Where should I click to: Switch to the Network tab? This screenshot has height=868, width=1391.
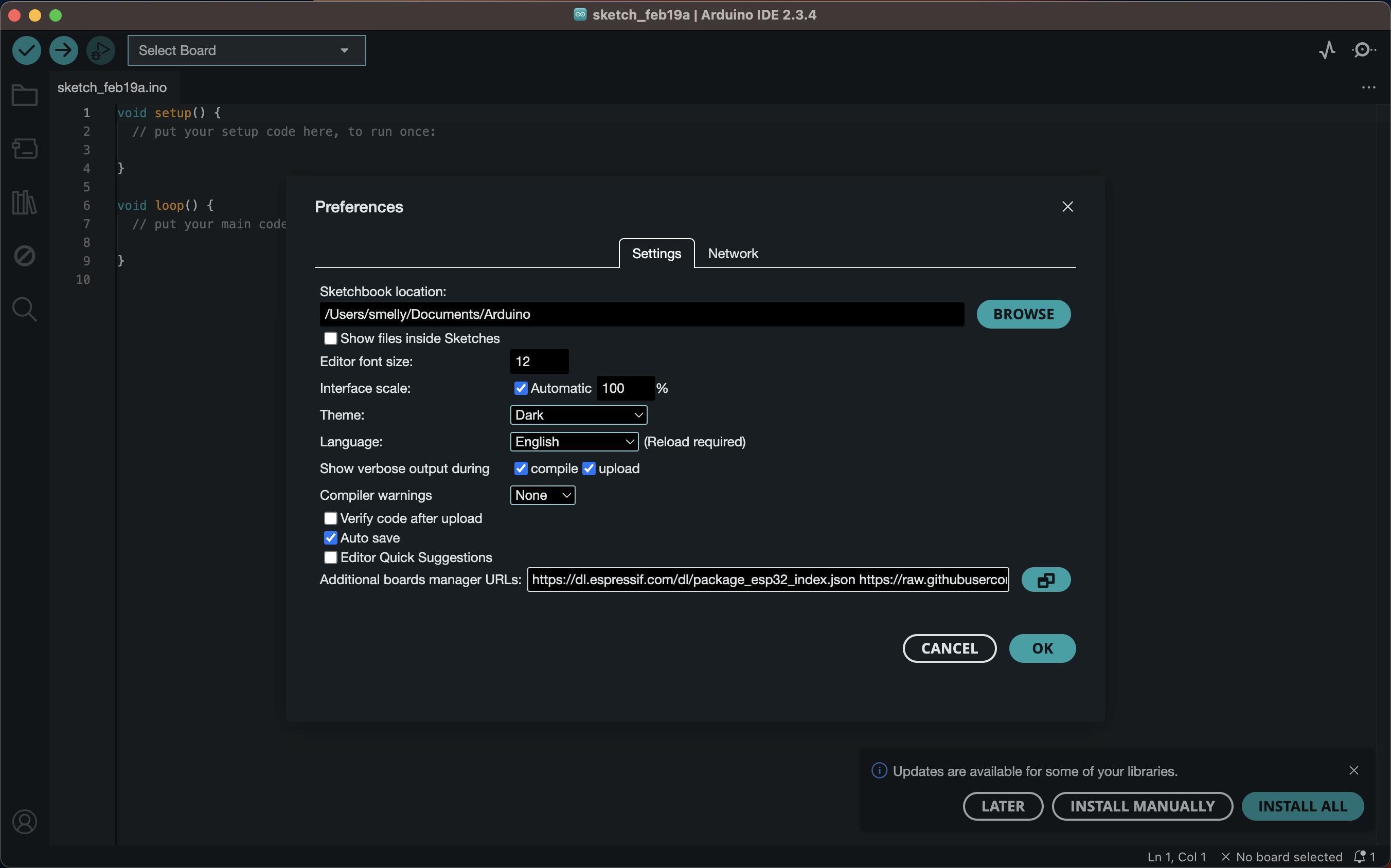click(x=733, y=254)
